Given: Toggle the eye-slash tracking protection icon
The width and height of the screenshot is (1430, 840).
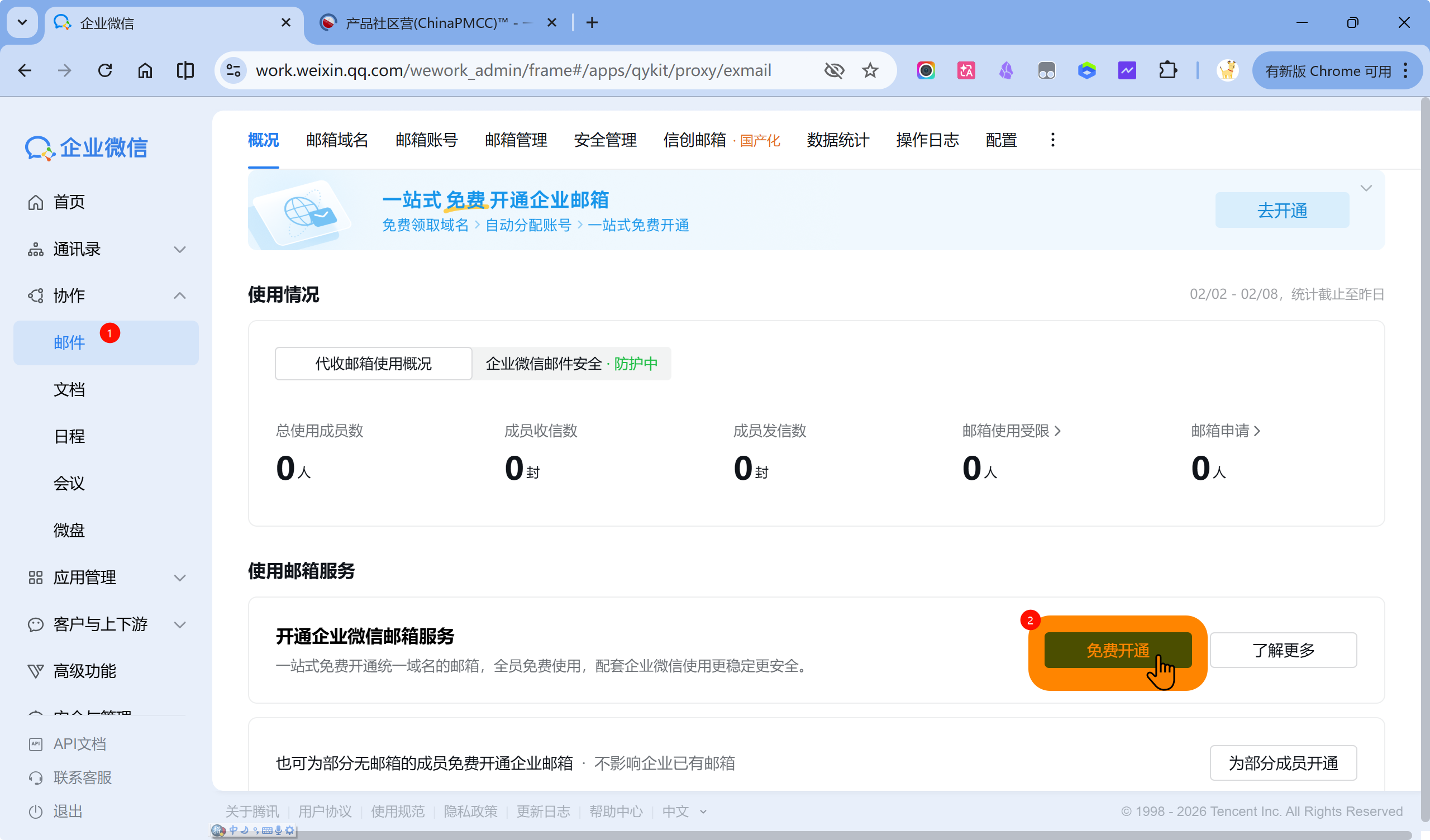Looking at the screenshot, I should point(833,70).
